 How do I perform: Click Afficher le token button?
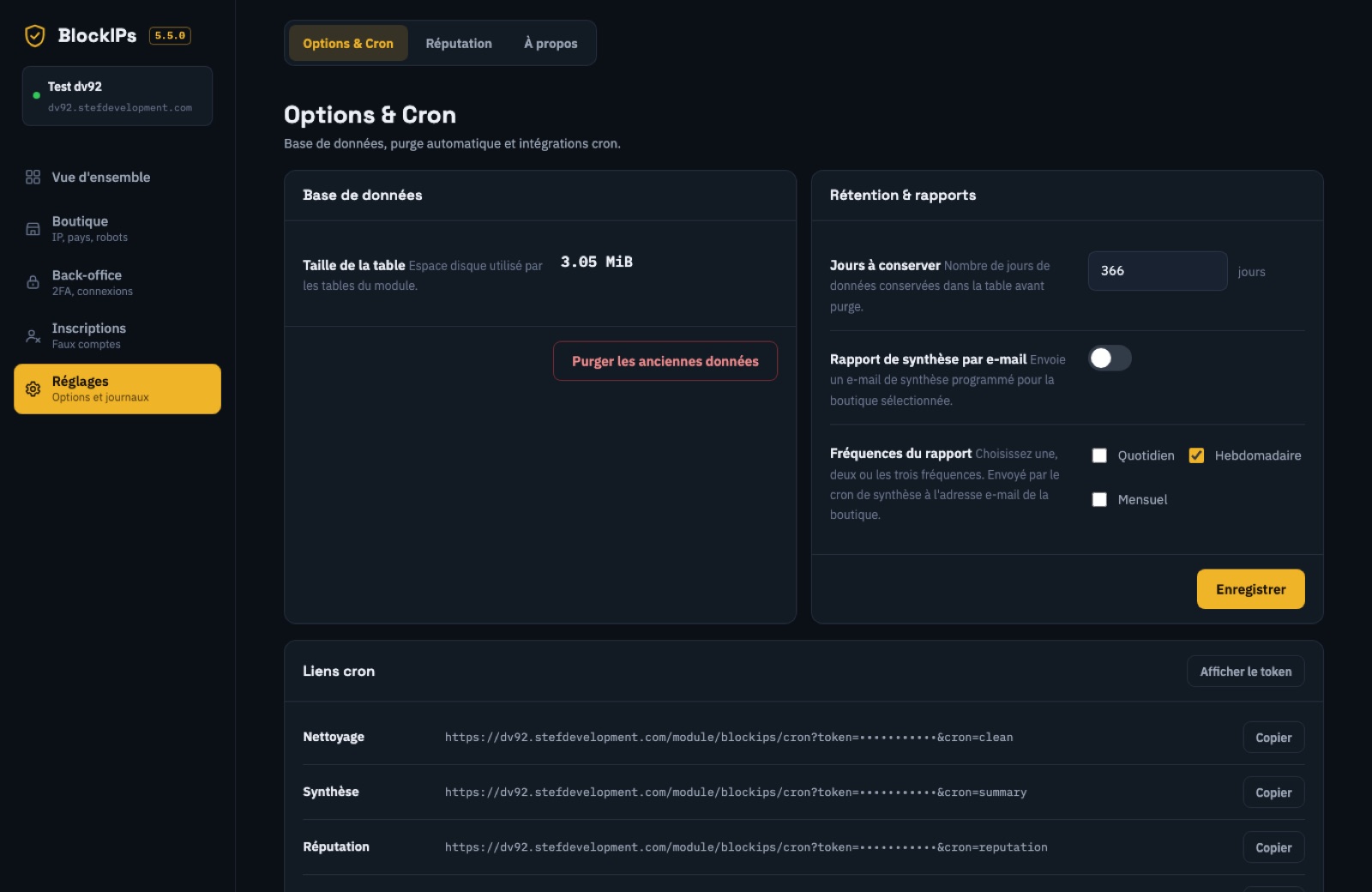pos(1245,672)
